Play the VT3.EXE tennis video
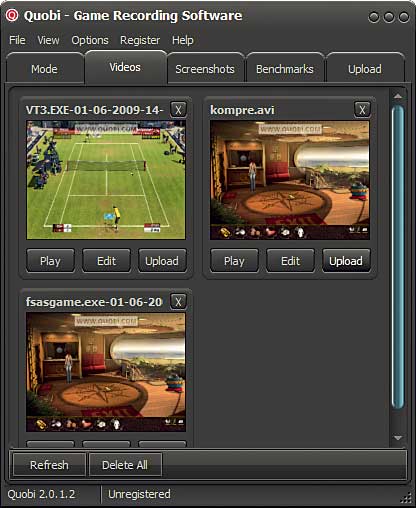Image resolution: width=416 pixels, height=508 pixels. coord(50,261)
